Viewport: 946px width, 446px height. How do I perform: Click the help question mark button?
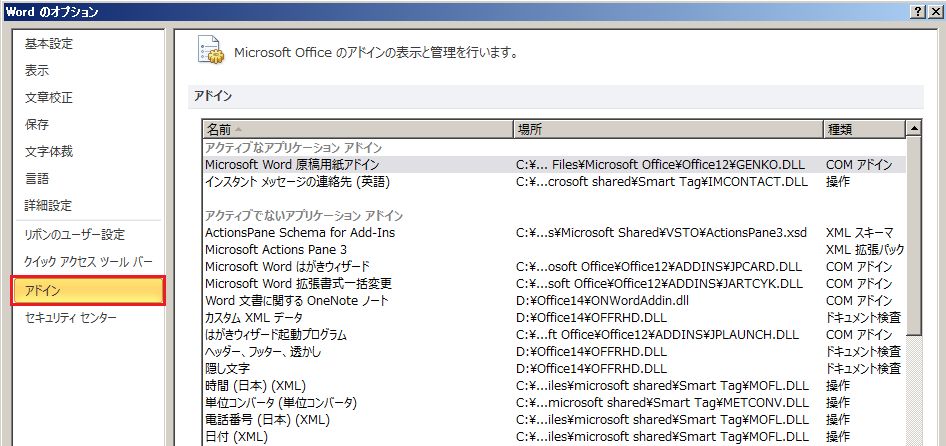918,11
